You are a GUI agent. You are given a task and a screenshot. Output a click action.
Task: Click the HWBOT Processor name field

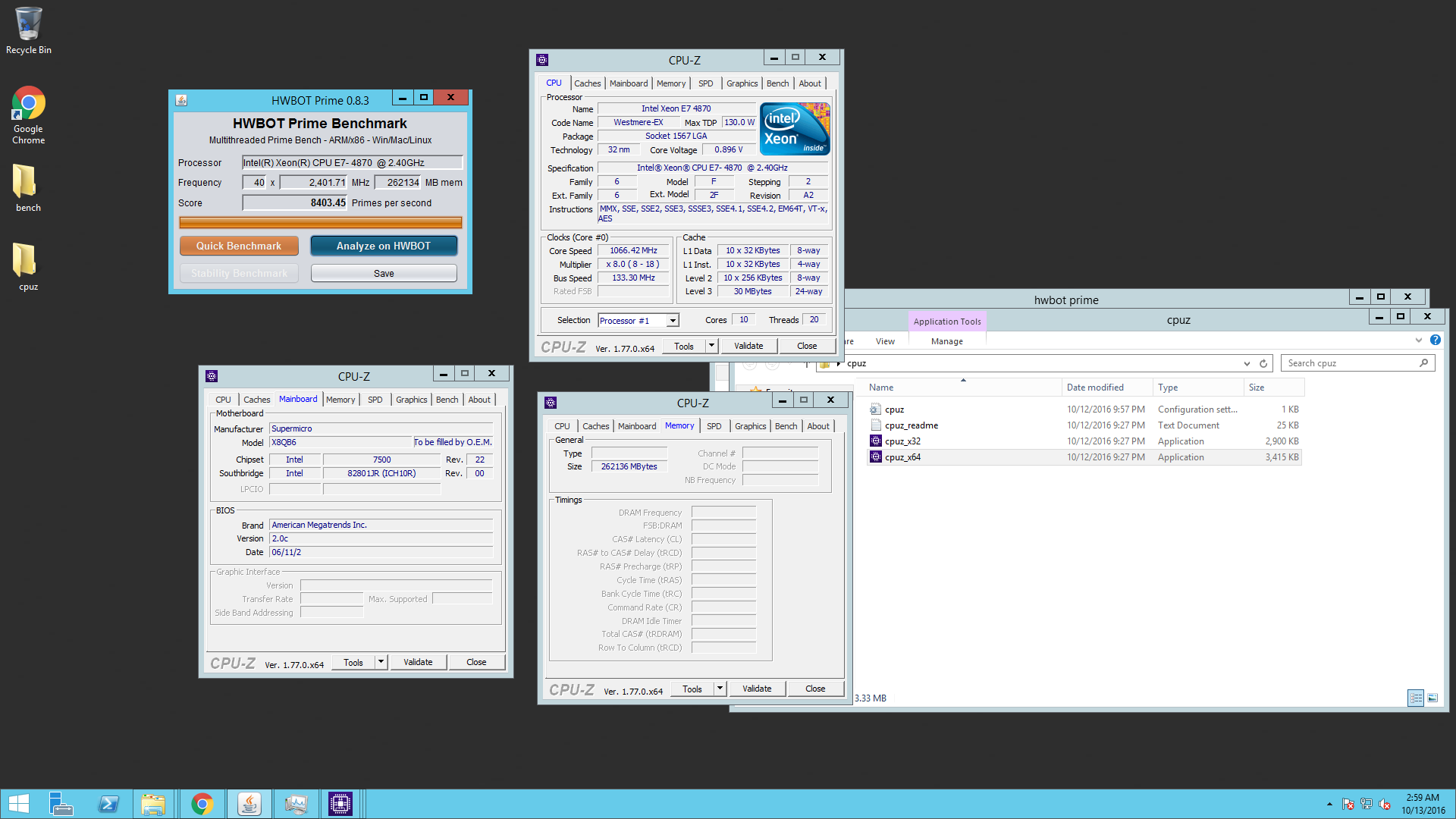[x=352, y=162]
